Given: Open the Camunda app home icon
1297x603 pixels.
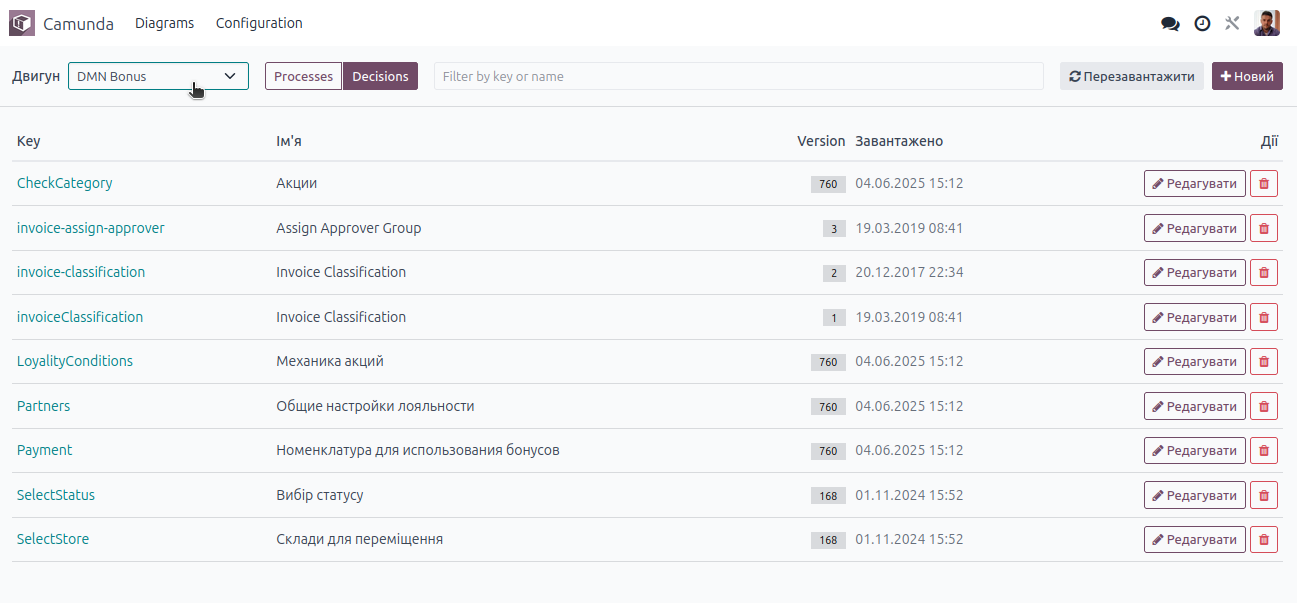Looking at the screenshot, I should (22, 23).
